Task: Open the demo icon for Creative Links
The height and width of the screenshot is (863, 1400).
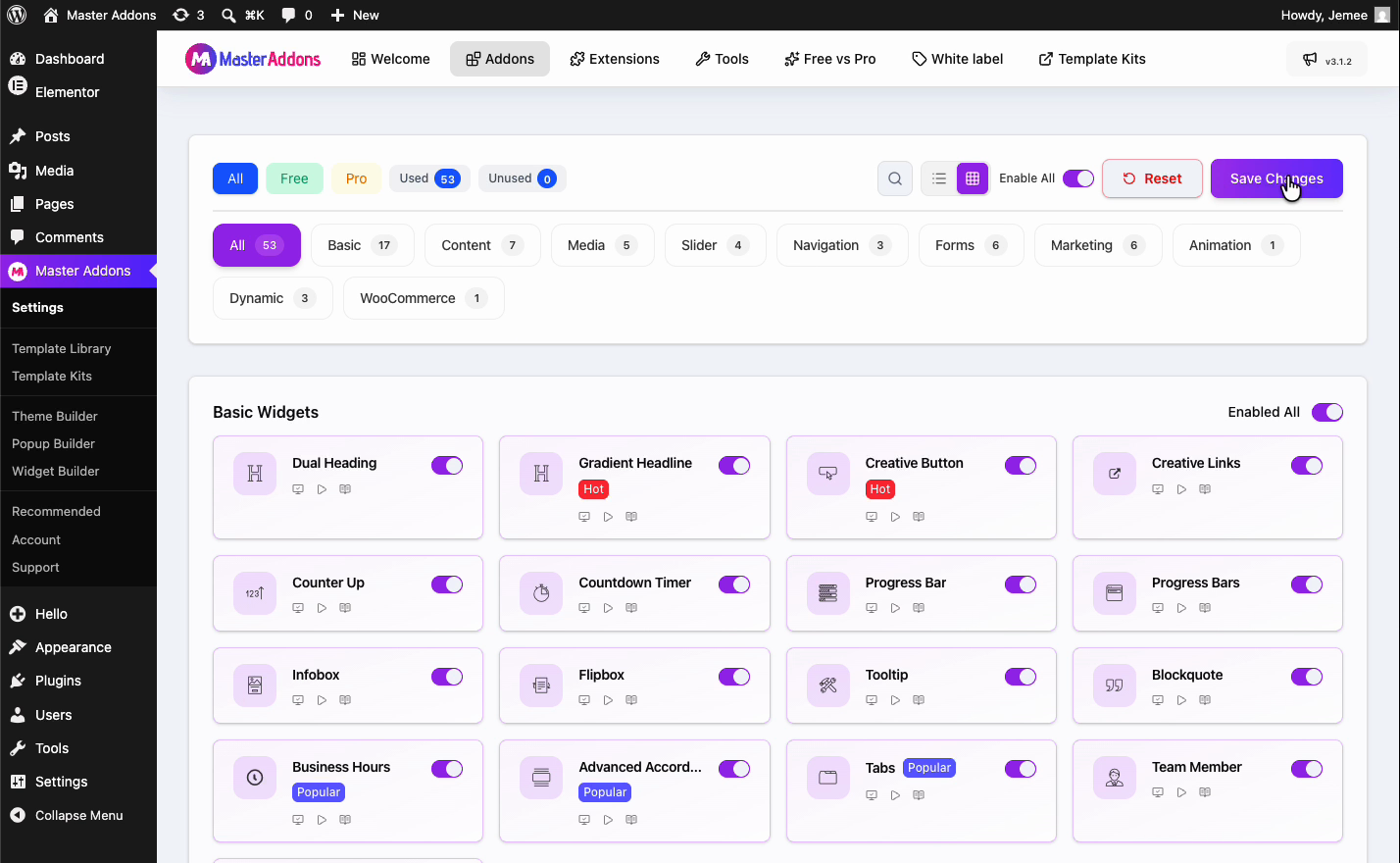Action: [1158, 489]
